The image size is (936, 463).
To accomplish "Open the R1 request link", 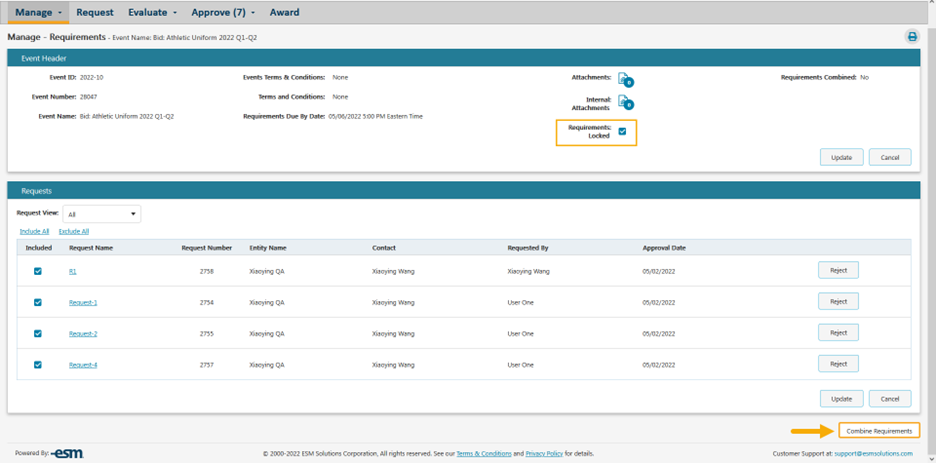I will click(73, 271).
